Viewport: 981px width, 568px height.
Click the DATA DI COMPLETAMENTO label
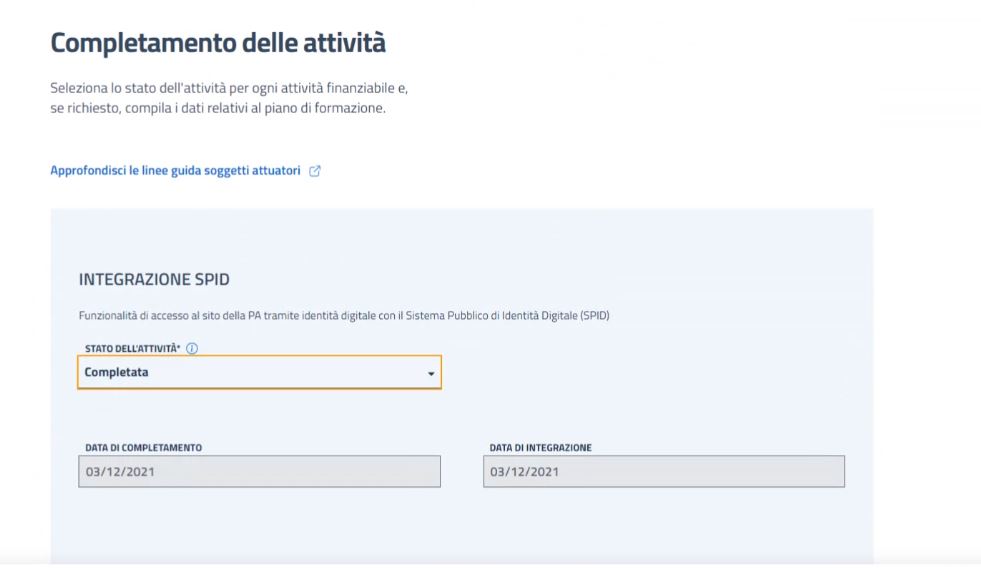[x=144, y=448]
